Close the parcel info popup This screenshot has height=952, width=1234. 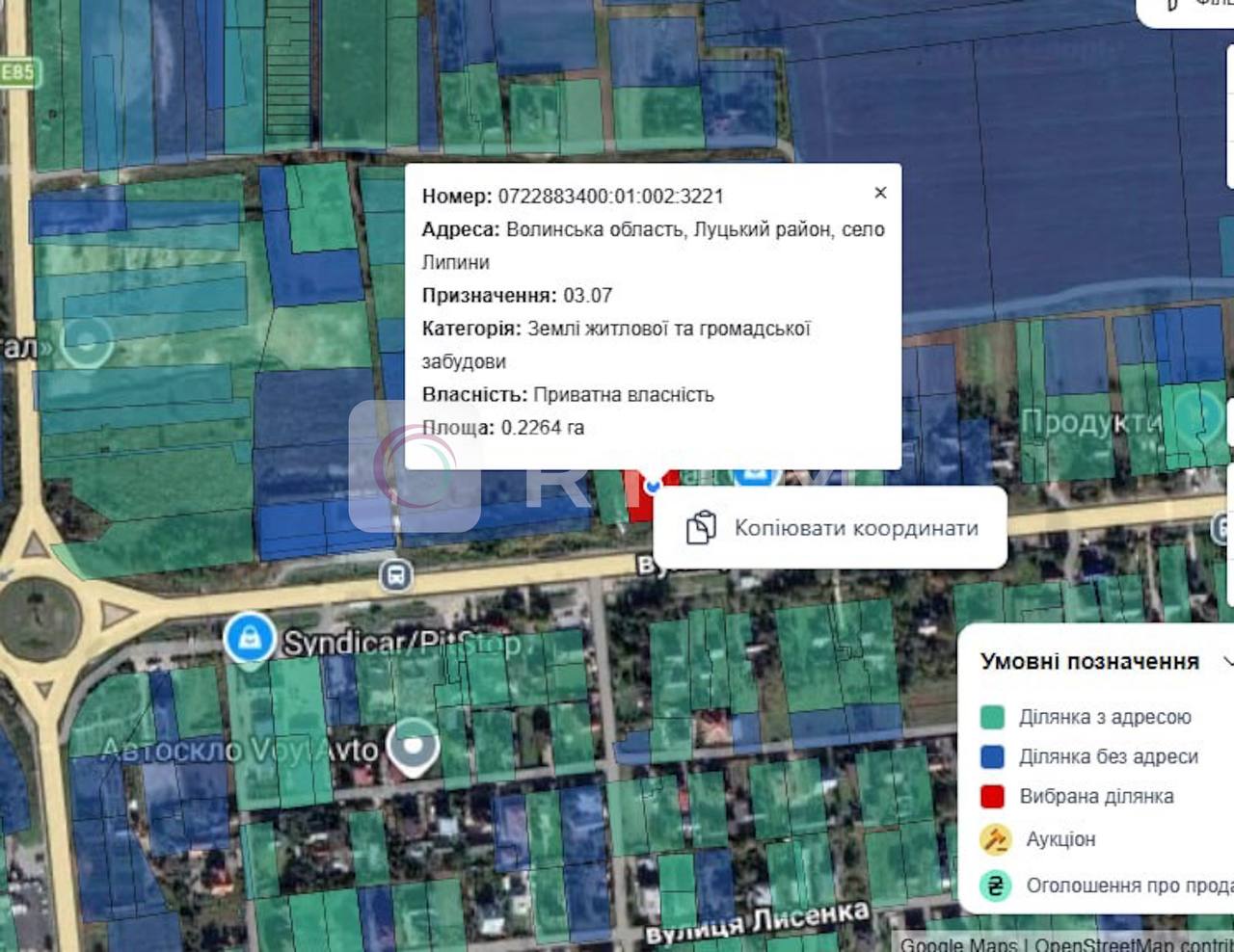point(880,193)
